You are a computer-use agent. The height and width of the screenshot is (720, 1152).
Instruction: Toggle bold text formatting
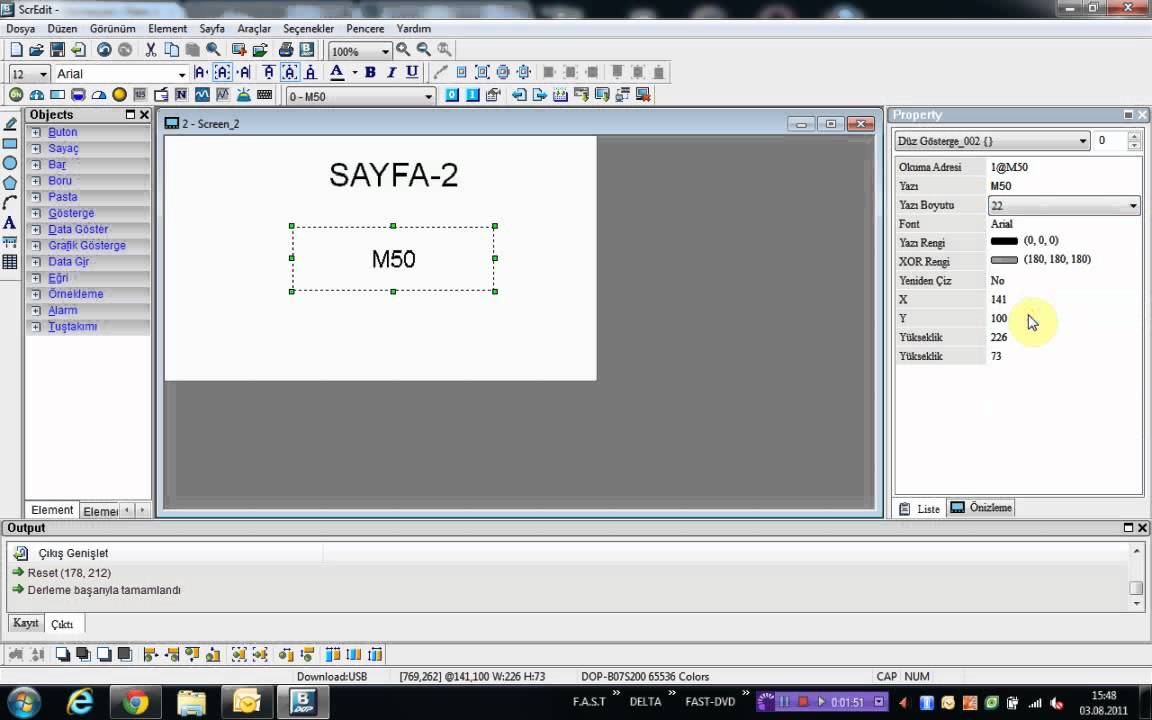coord(370,72)
